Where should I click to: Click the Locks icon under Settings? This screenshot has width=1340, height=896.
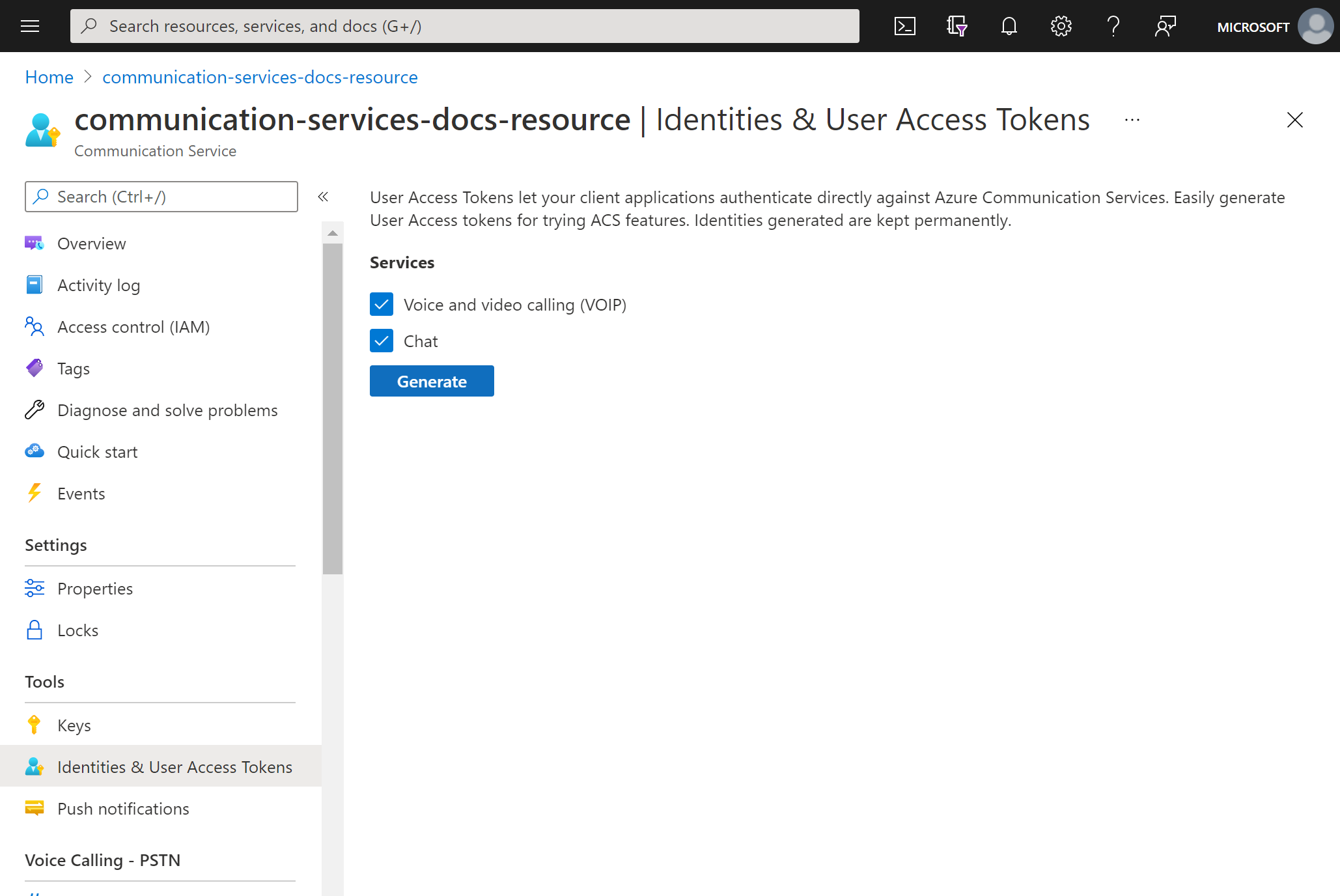34,629
